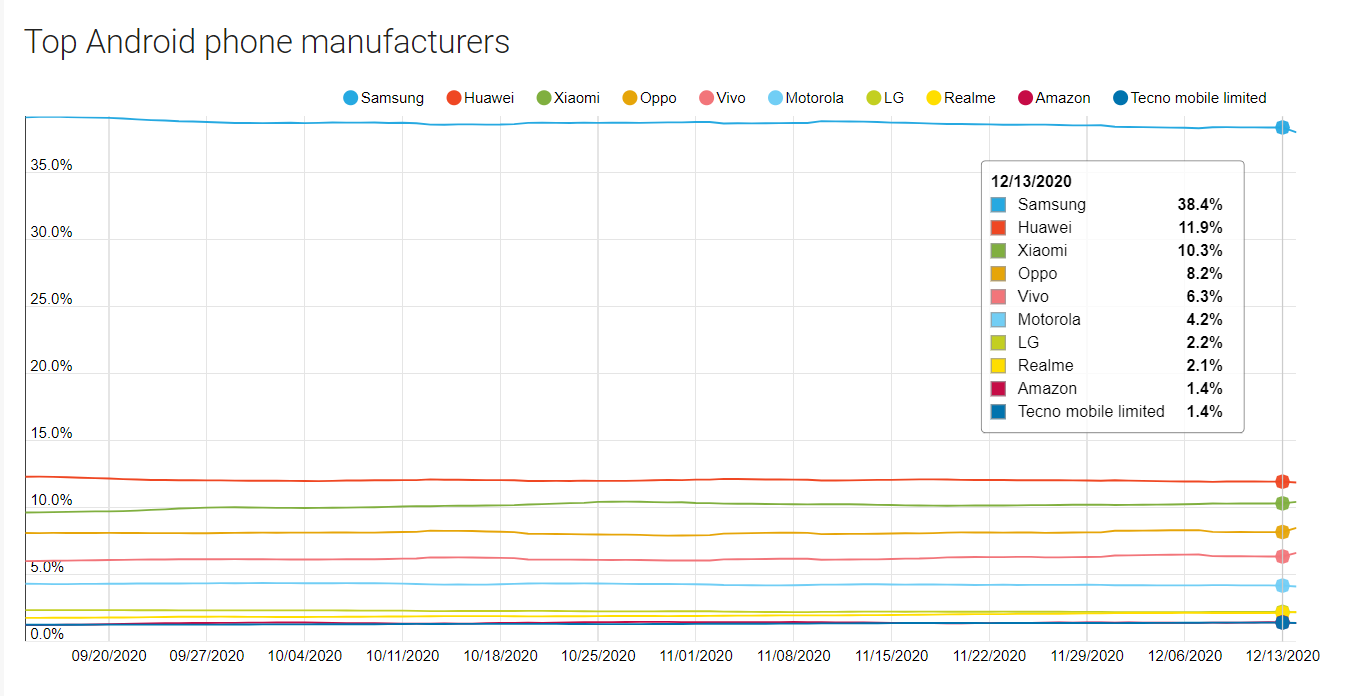
Task: Click the Oppo endpoint data marker
Action: [1282, 532]
